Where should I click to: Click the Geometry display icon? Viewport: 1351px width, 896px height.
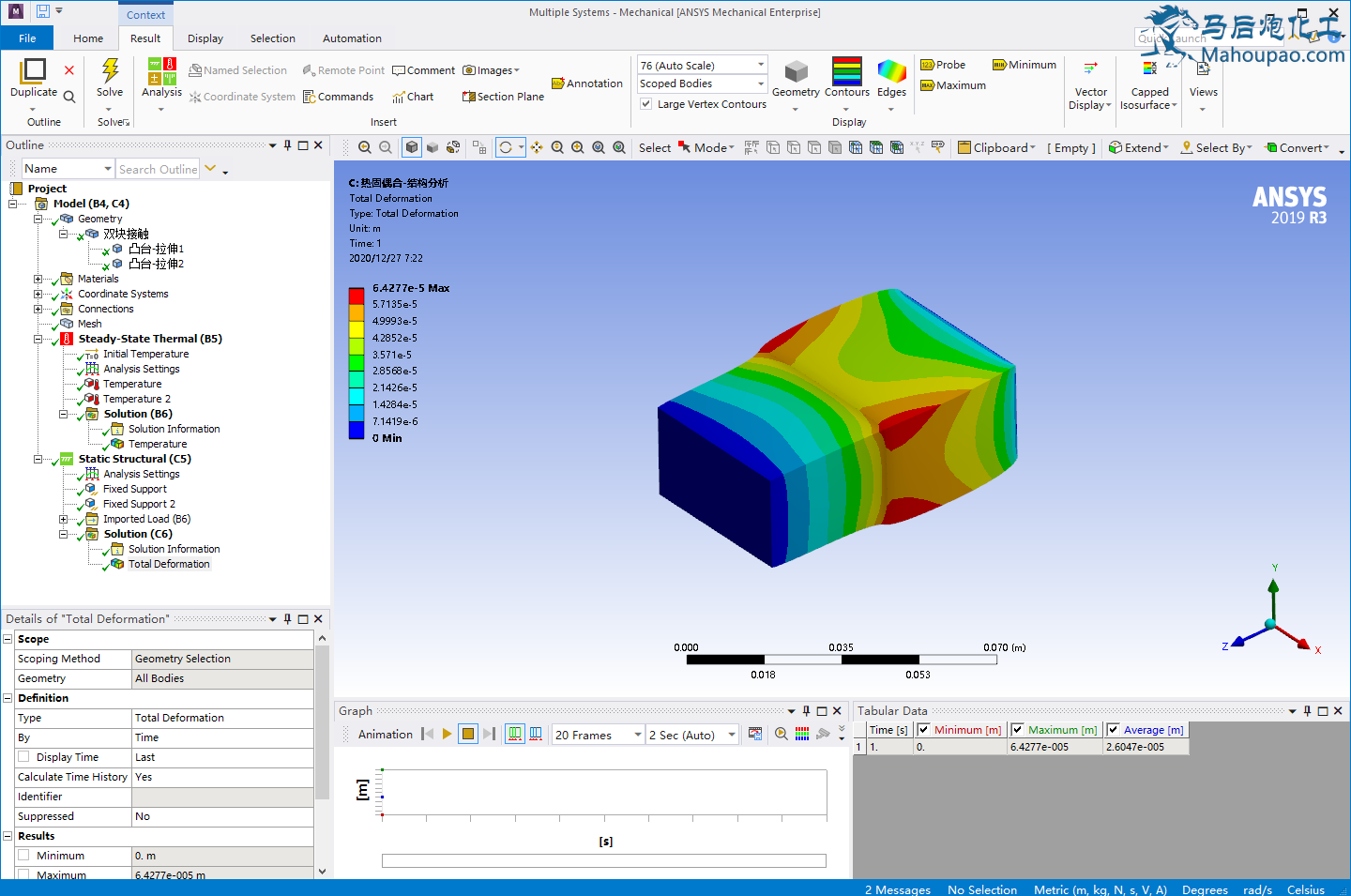796,71
